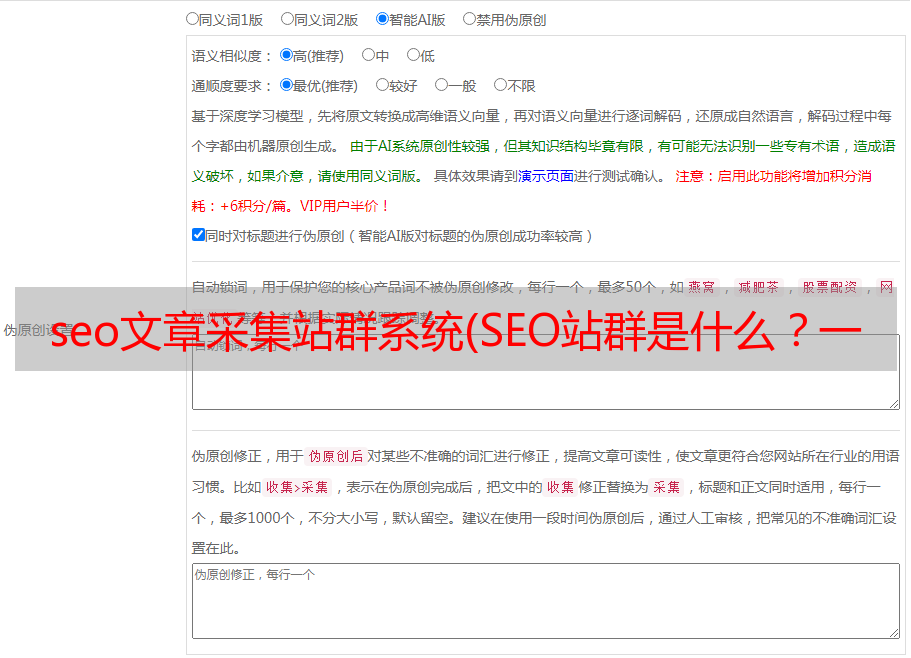Click the 收集>采集 example tag

297,487
